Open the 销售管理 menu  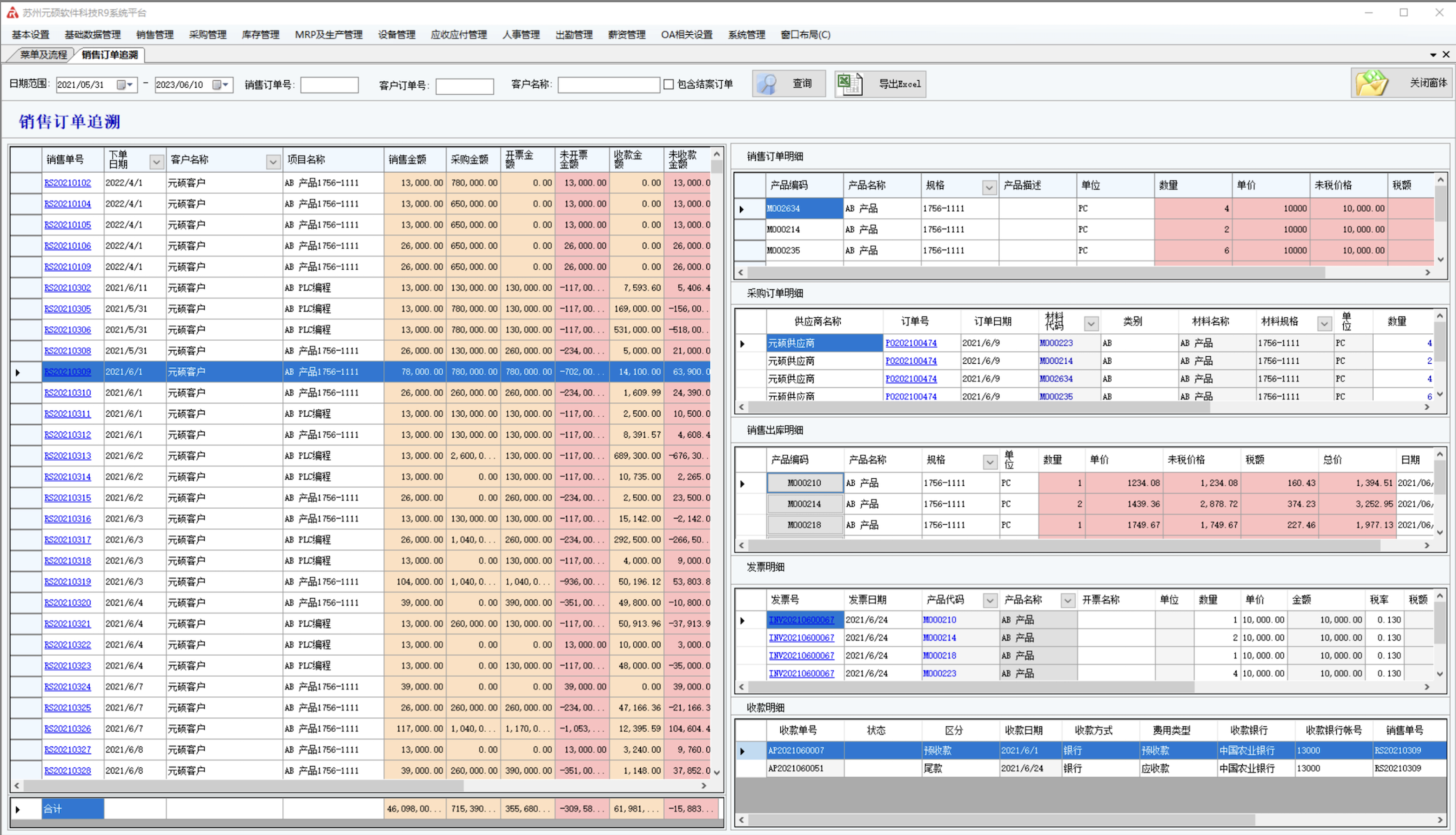(155, 34)
